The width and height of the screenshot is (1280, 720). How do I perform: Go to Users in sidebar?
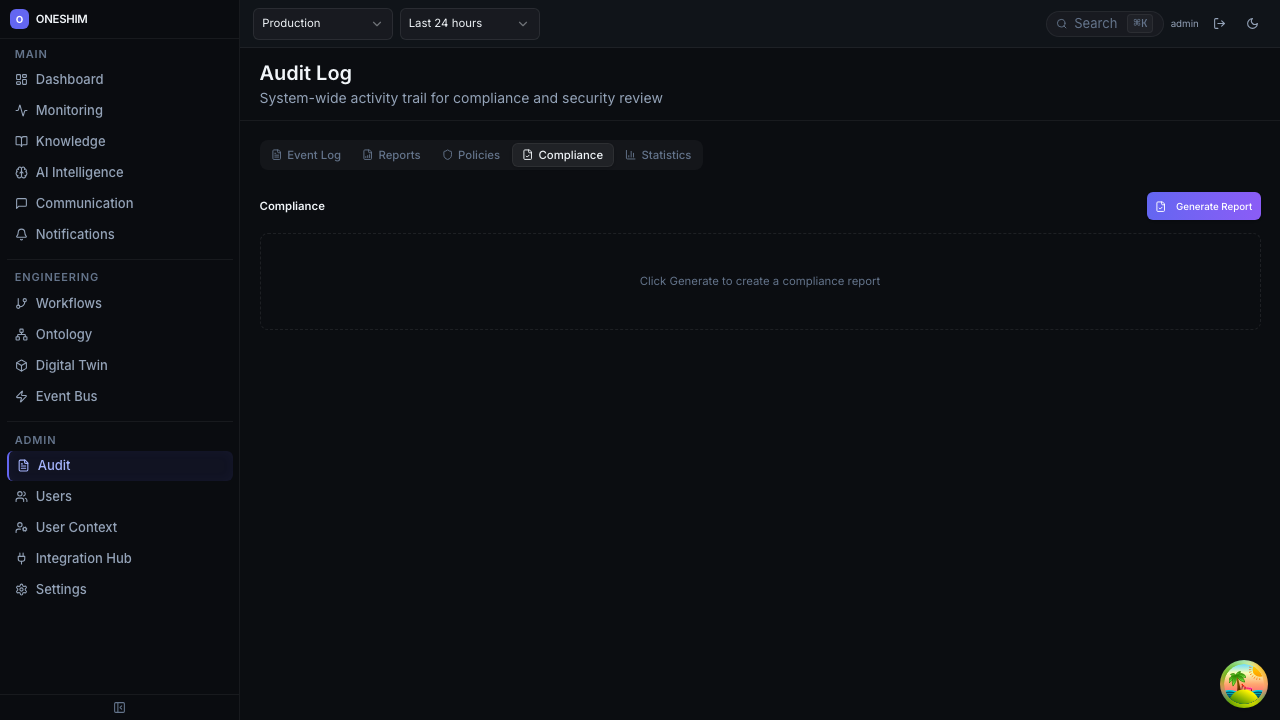[x=54, y=496]
